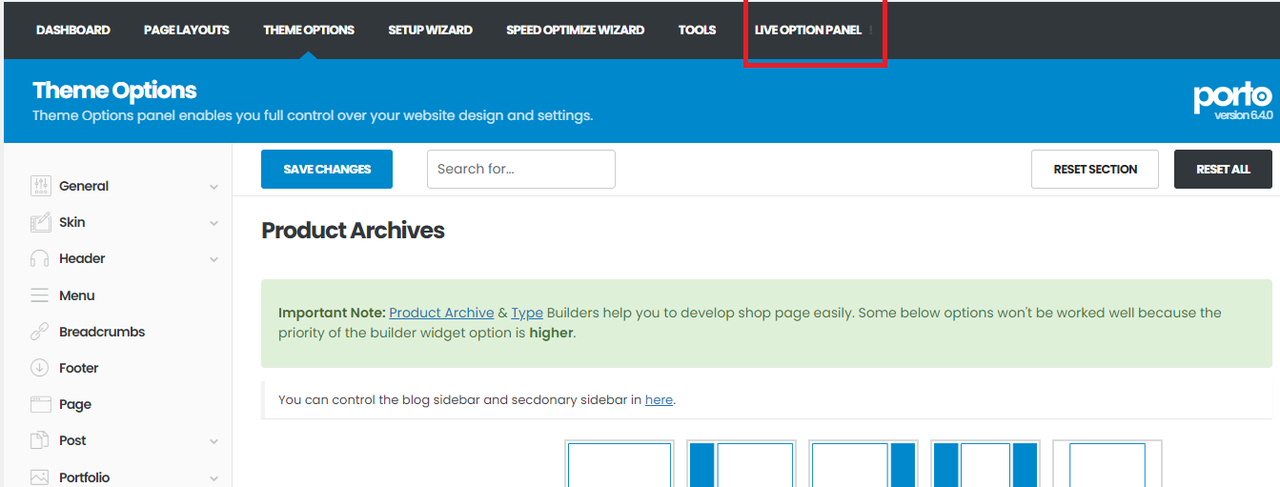Follow the Product Archive link
This screenshot has width=1280, height=487.
(x=441, y=313)
